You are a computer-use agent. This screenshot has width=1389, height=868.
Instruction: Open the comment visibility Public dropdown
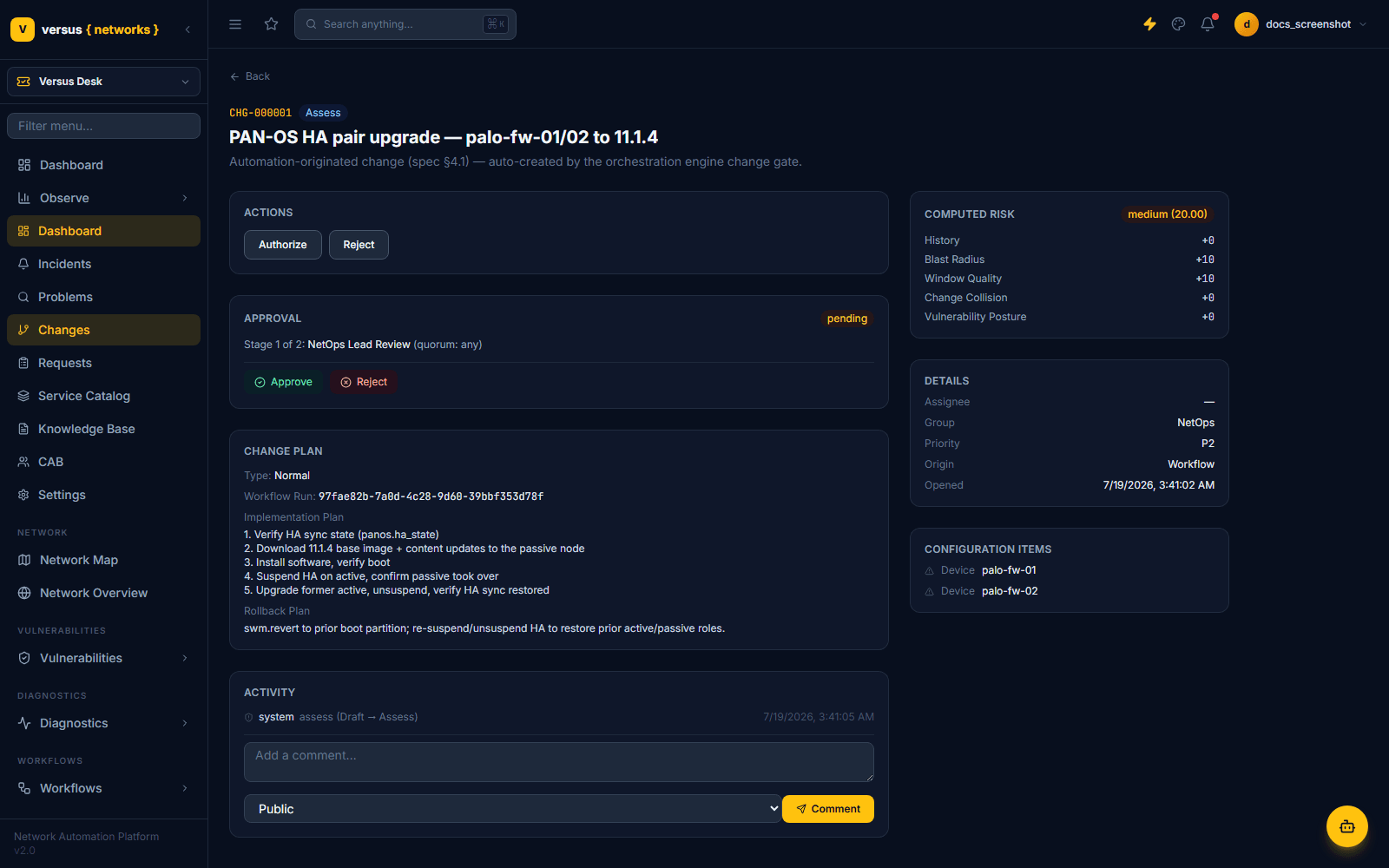(x=512, y=809)
